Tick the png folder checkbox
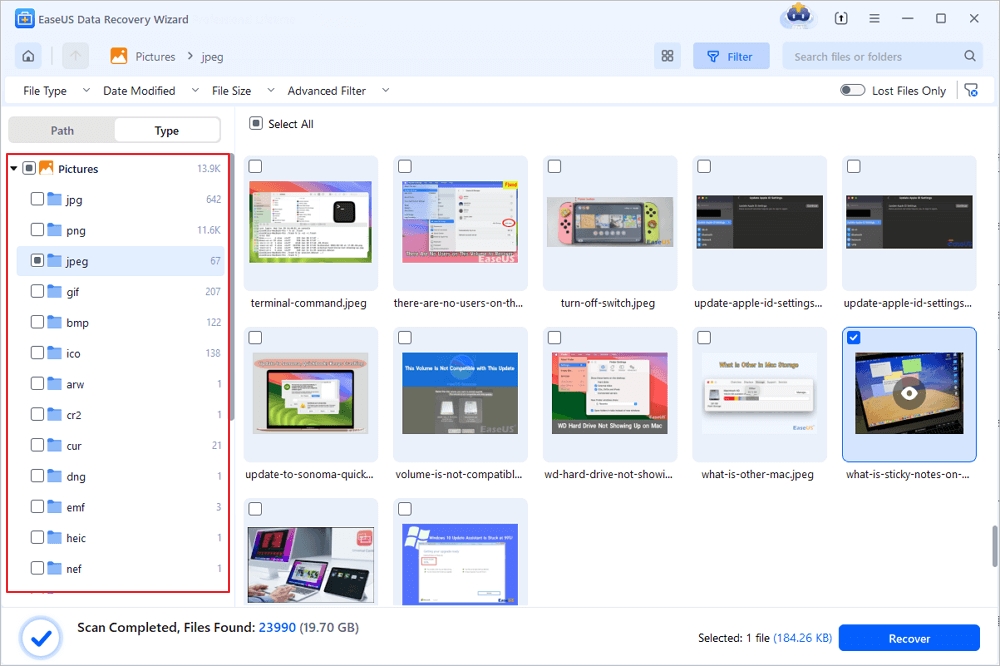The image size is (1000, 666). pos(37,230)
